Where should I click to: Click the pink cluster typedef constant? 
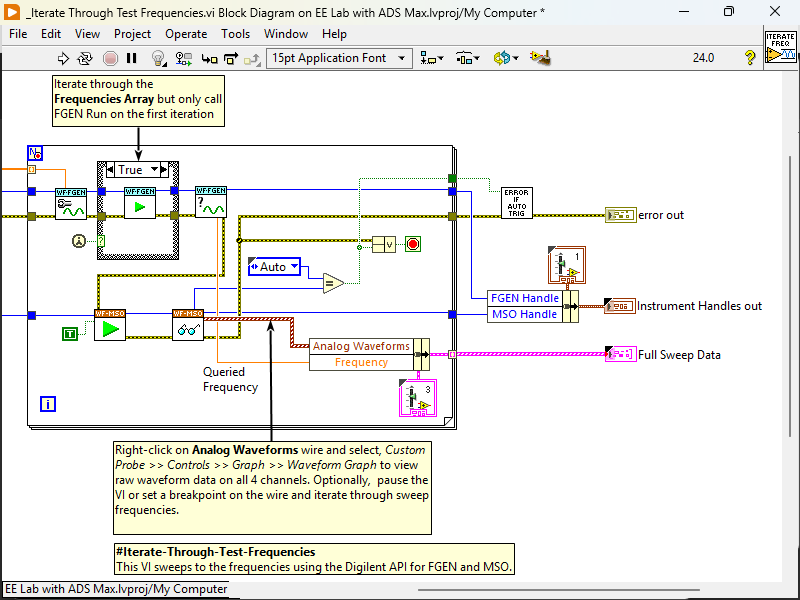pyautogui.click(x=418, y=398)
